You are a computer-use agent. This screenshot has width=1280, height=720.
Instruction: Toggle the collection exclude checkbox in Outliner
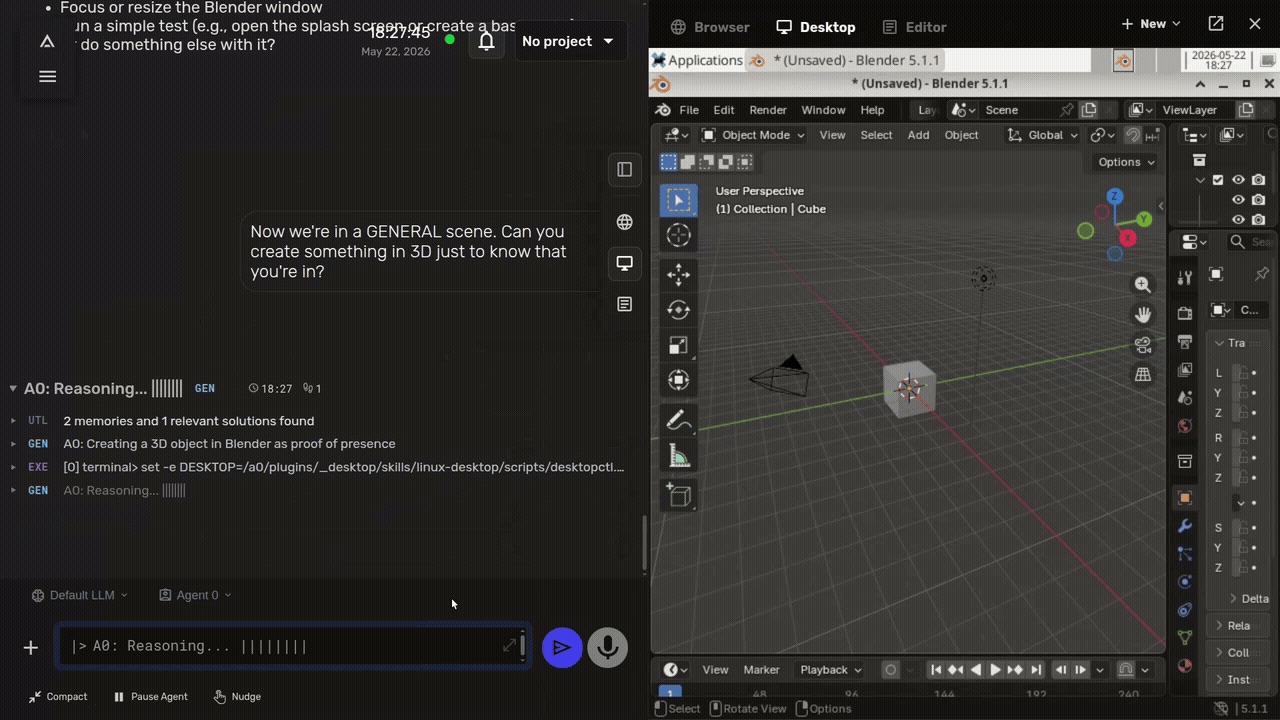(x=1218, y=180)
